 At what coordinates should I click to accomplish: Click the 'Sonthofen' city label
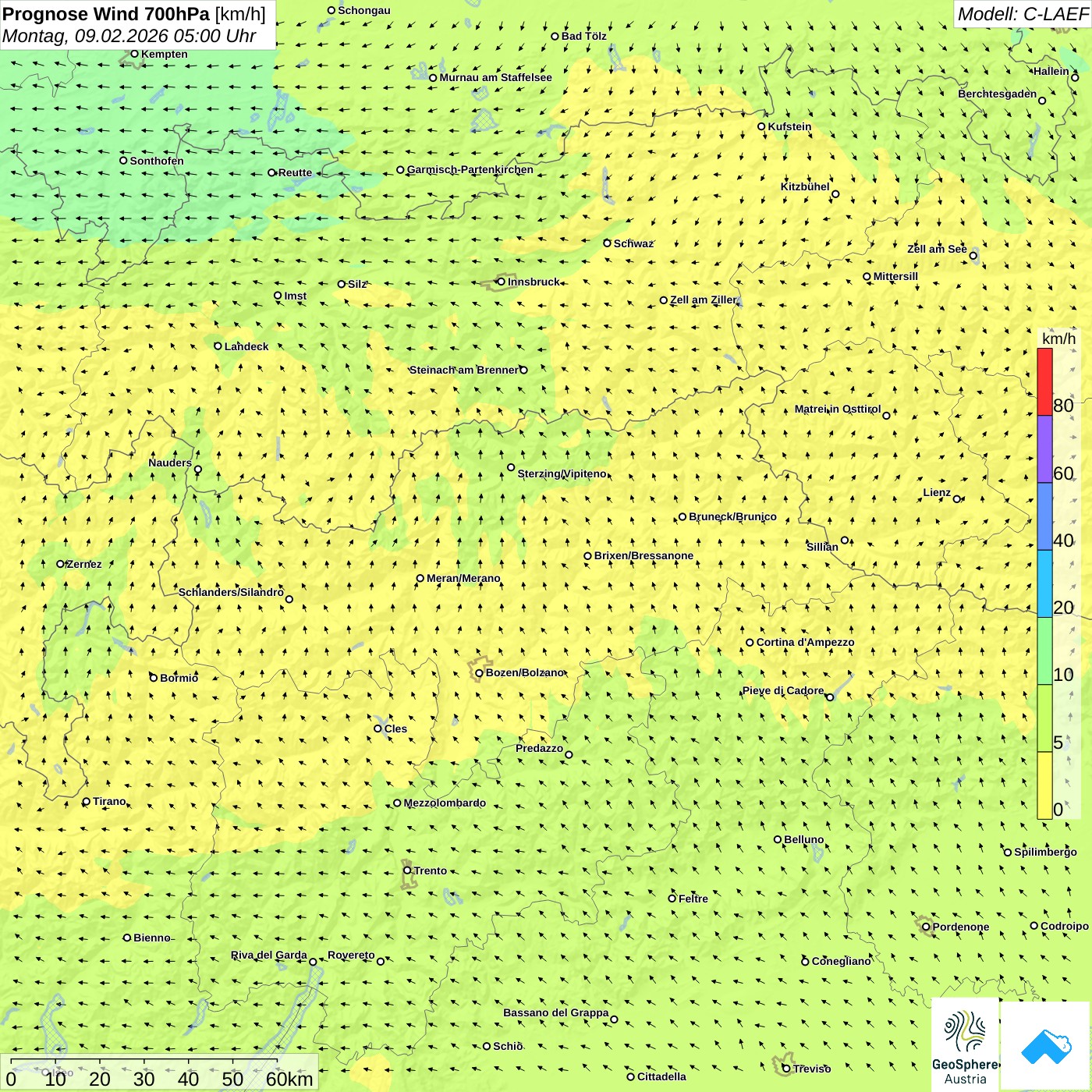point(157,161)
